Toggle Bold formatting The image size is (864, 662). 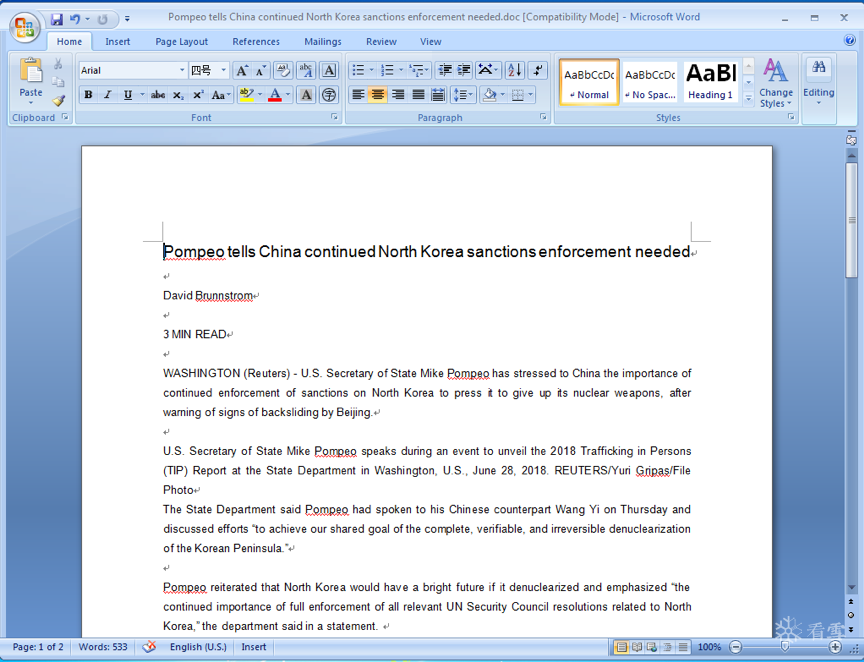coord(88,95)
